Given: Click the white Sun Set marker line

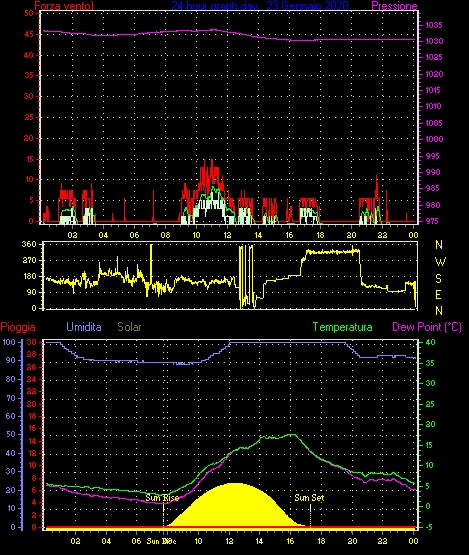Looking at the screenshot, I should tap(310, 515).
